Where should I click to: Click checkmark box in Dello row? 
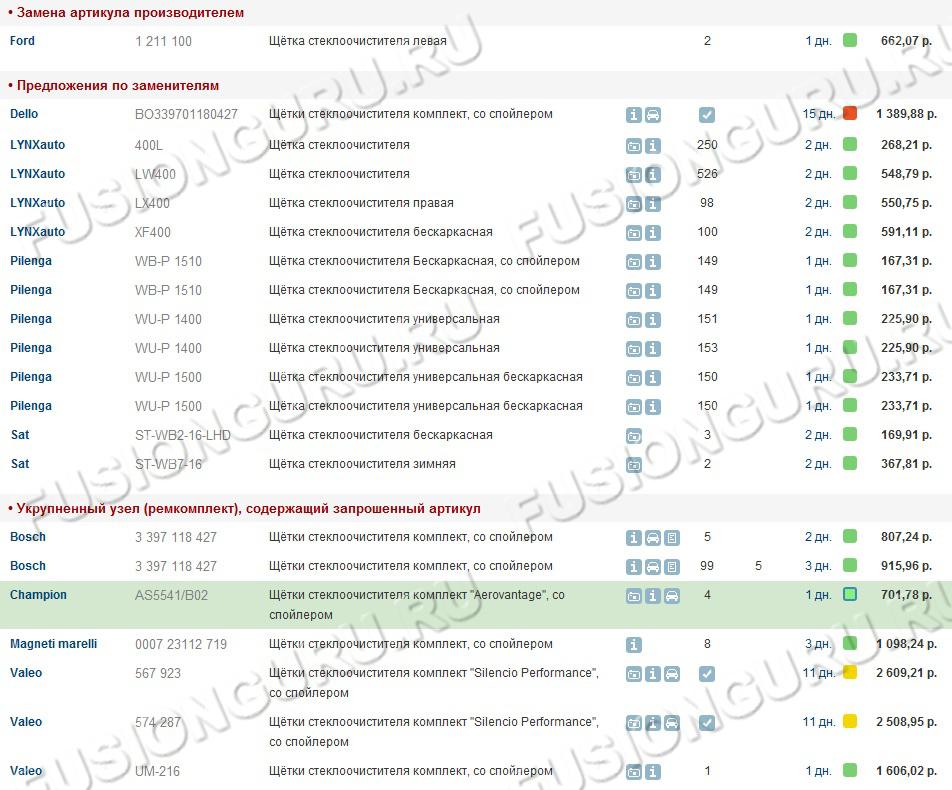click(x=707, y=115)
